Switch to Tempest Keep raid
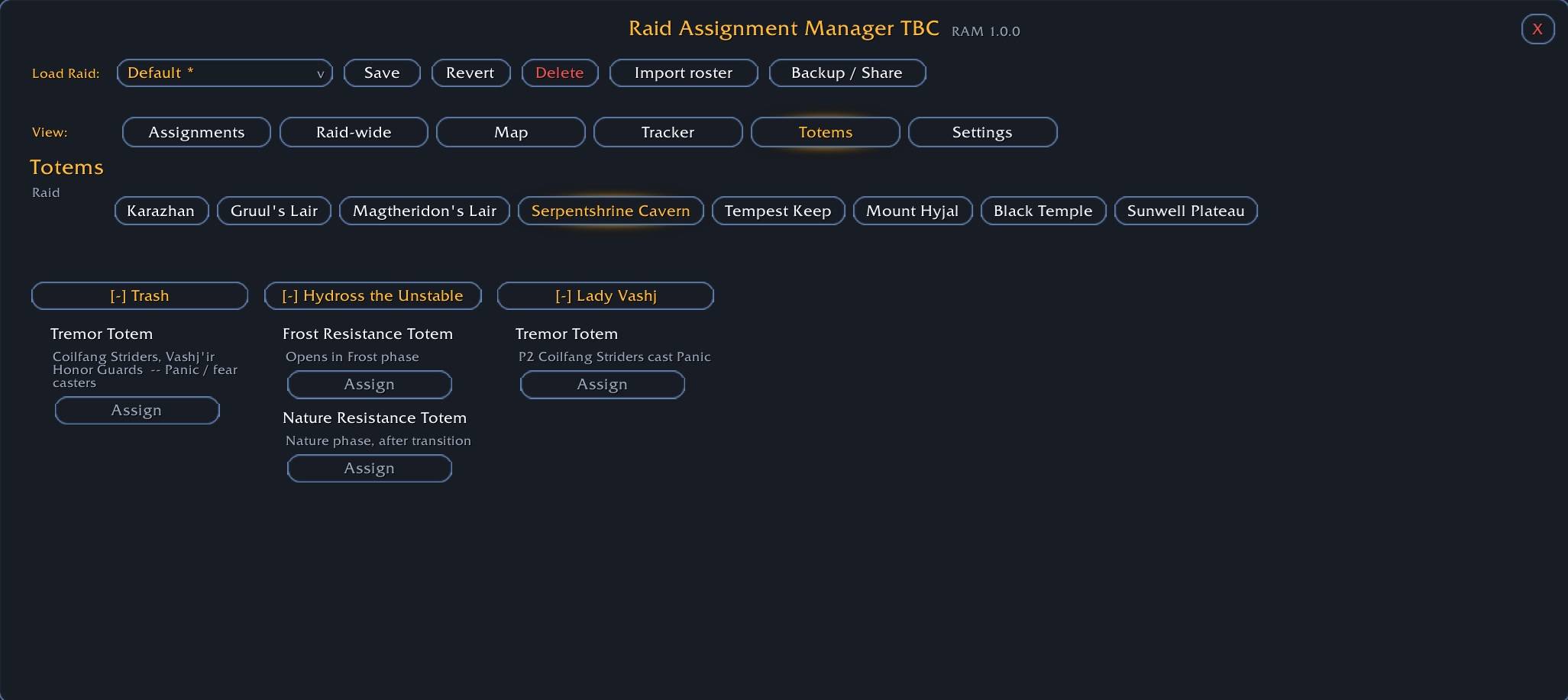This screenshot has width=1568, height=700. click(x=778, y=211)
